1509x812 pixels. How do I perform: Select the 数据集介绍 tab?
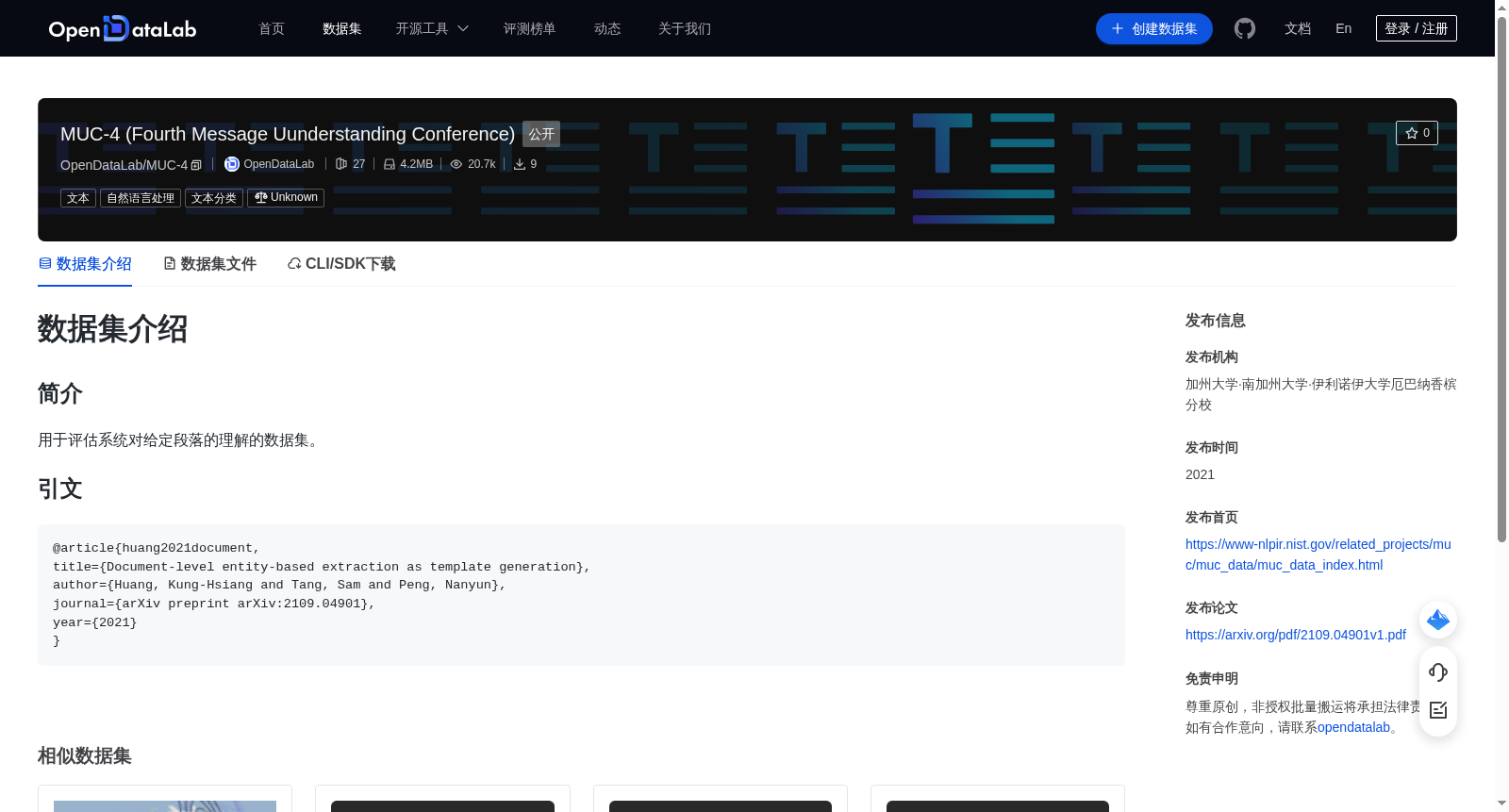point(85,264)
